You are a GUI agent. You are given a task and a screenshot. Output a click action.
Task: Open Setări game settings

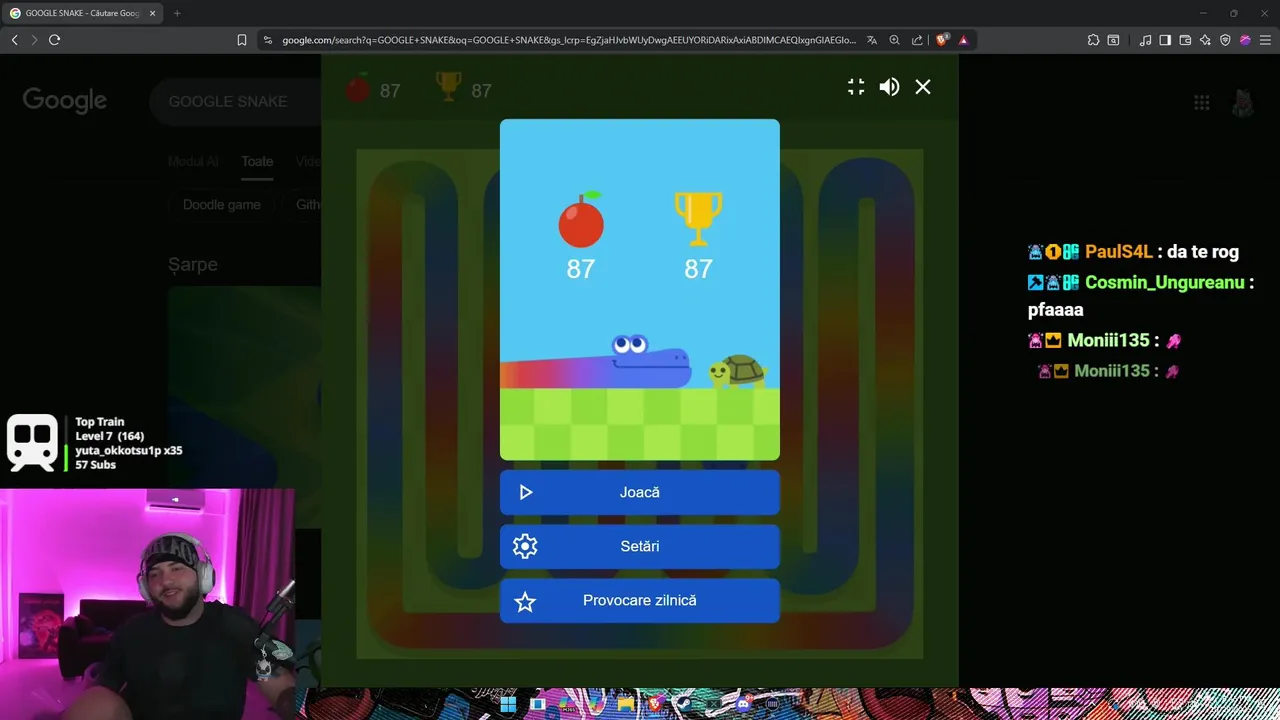[640, 546]
